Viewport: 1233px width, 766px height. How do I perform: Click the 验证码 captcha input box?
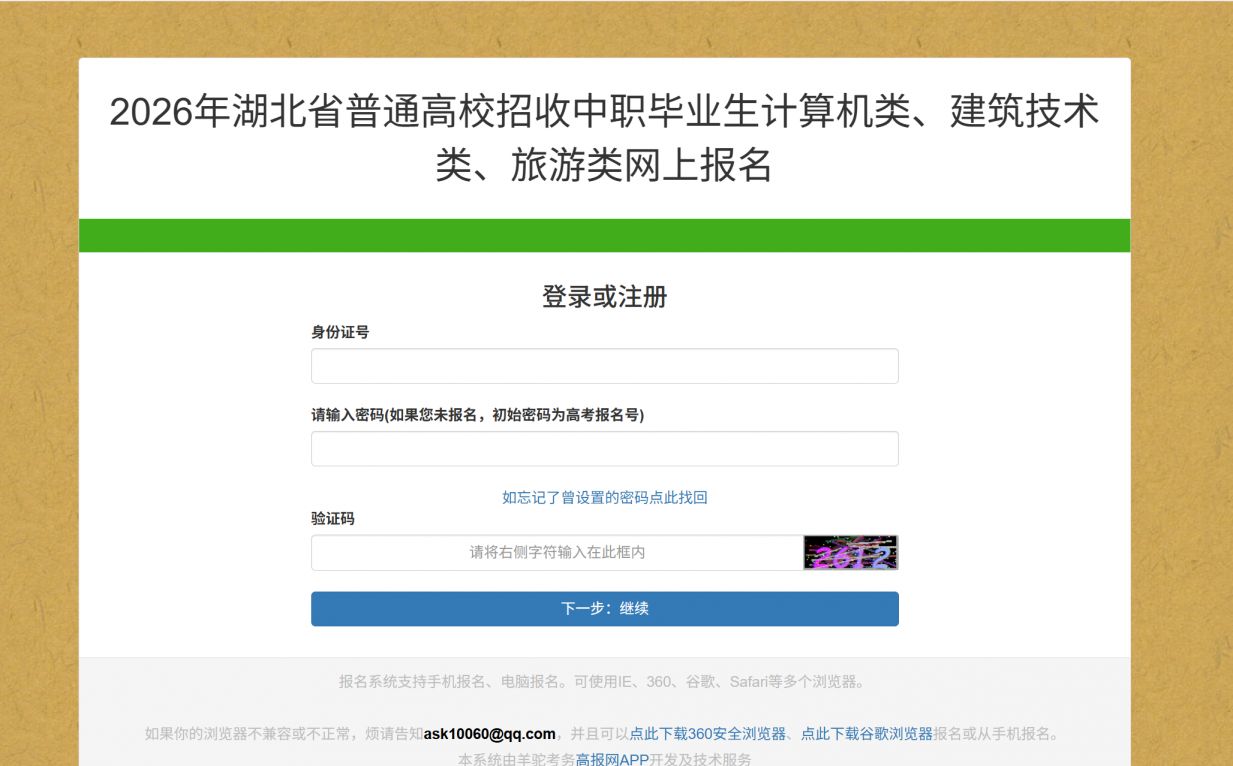(x=557, y=553)
